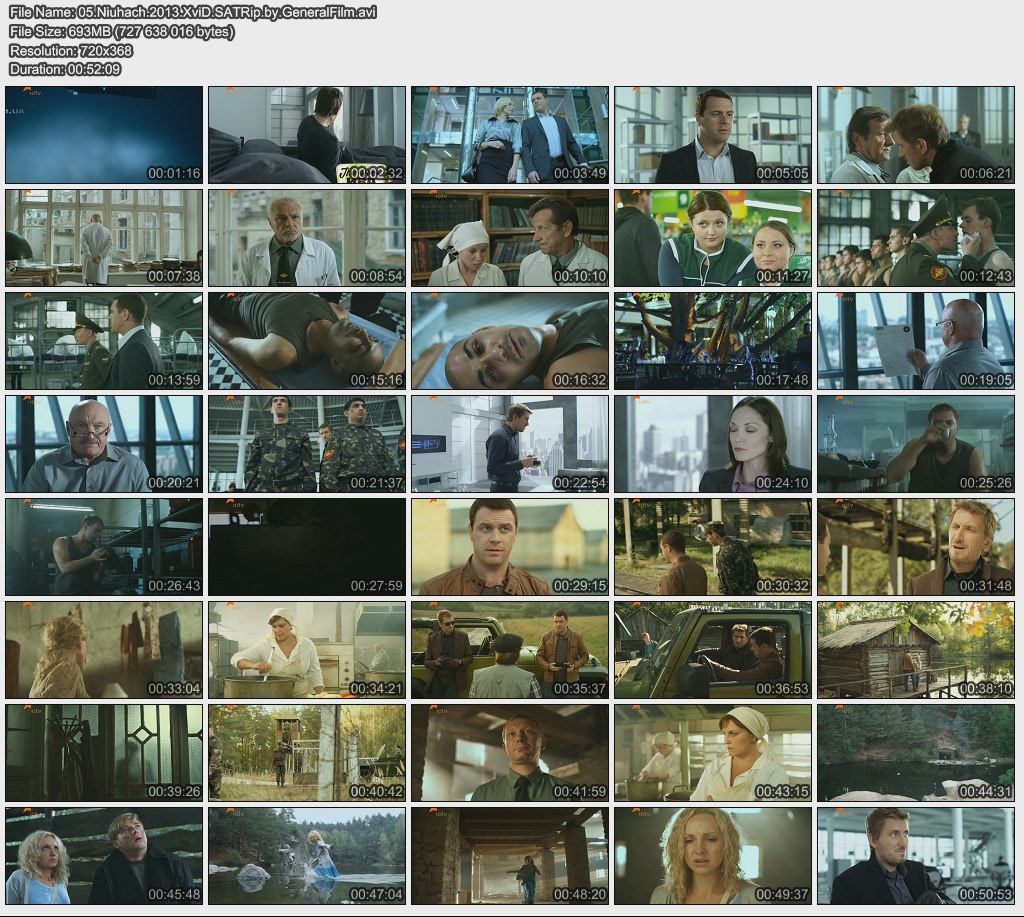Image resolution: width=1024 pixels, height=917 pixels.
Task: Open the 00:24:10 thumbnail of dark-haired woman
Action: pos(712,444)
